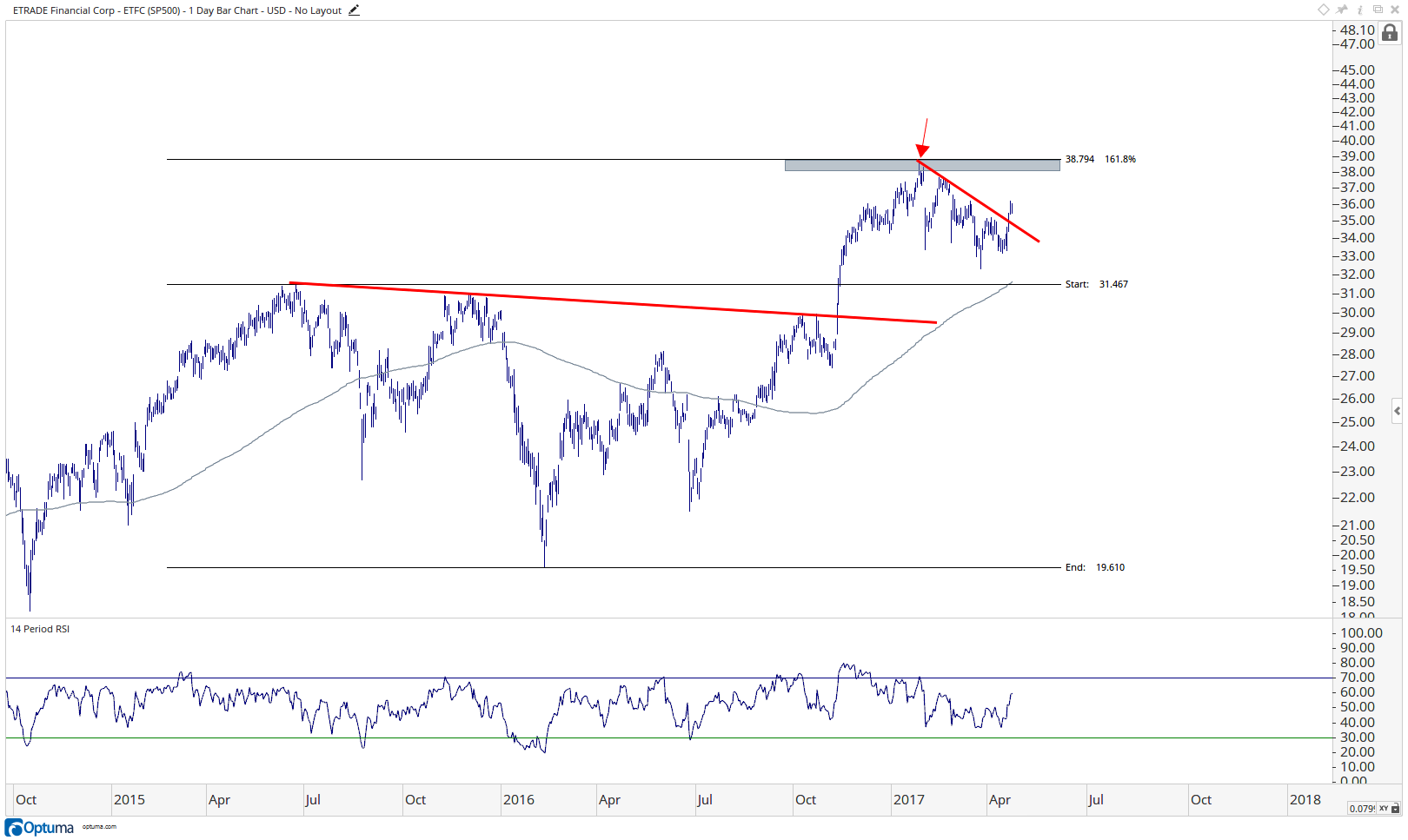1408x840 pixels.
Task: Open chart information via the 'i' icon
Action: [x=1360, y=10]
